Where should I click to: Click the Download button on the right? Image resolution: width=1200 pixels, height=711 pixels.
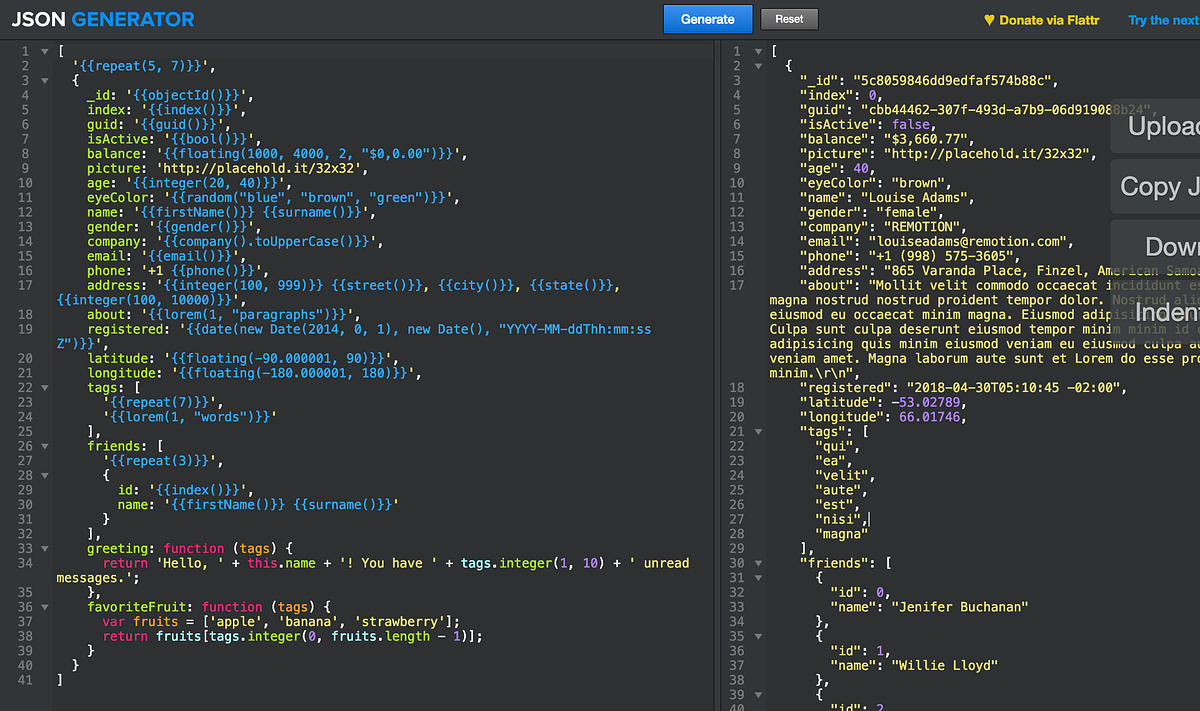[1156, 247]
